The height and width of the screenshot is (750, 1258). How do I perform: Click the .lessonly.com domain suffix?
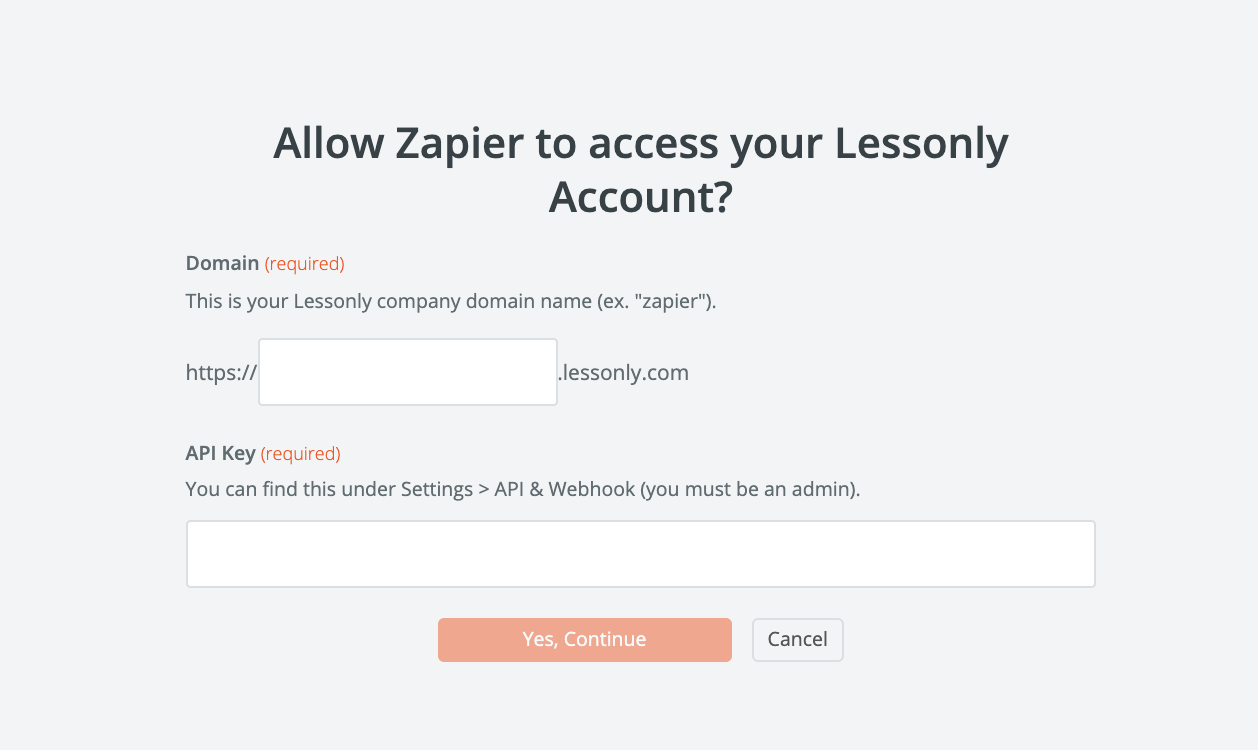(623, 373)
